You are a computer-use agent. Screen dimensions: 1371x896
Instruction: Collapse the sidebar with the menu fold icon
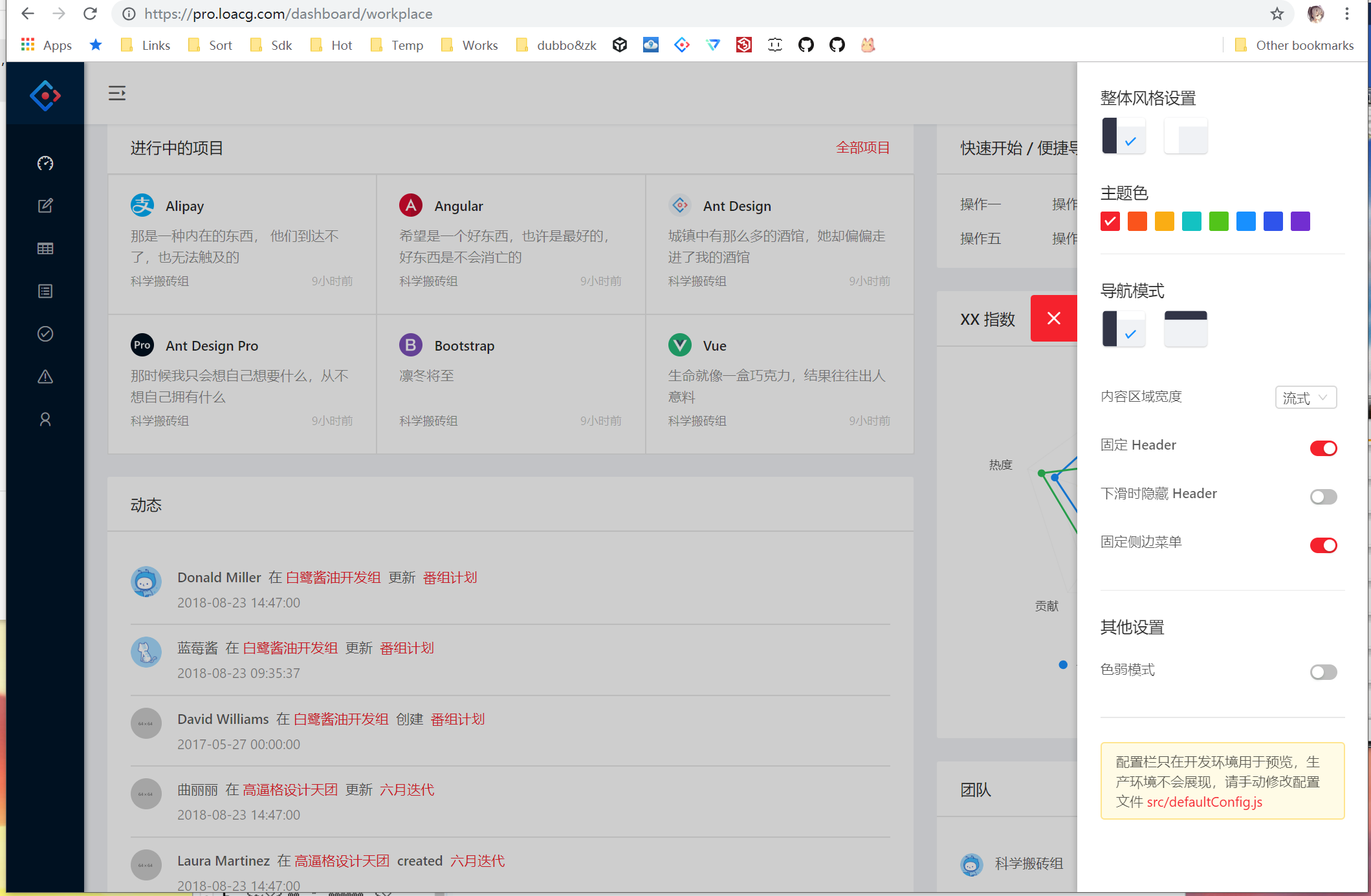(117, 93)
